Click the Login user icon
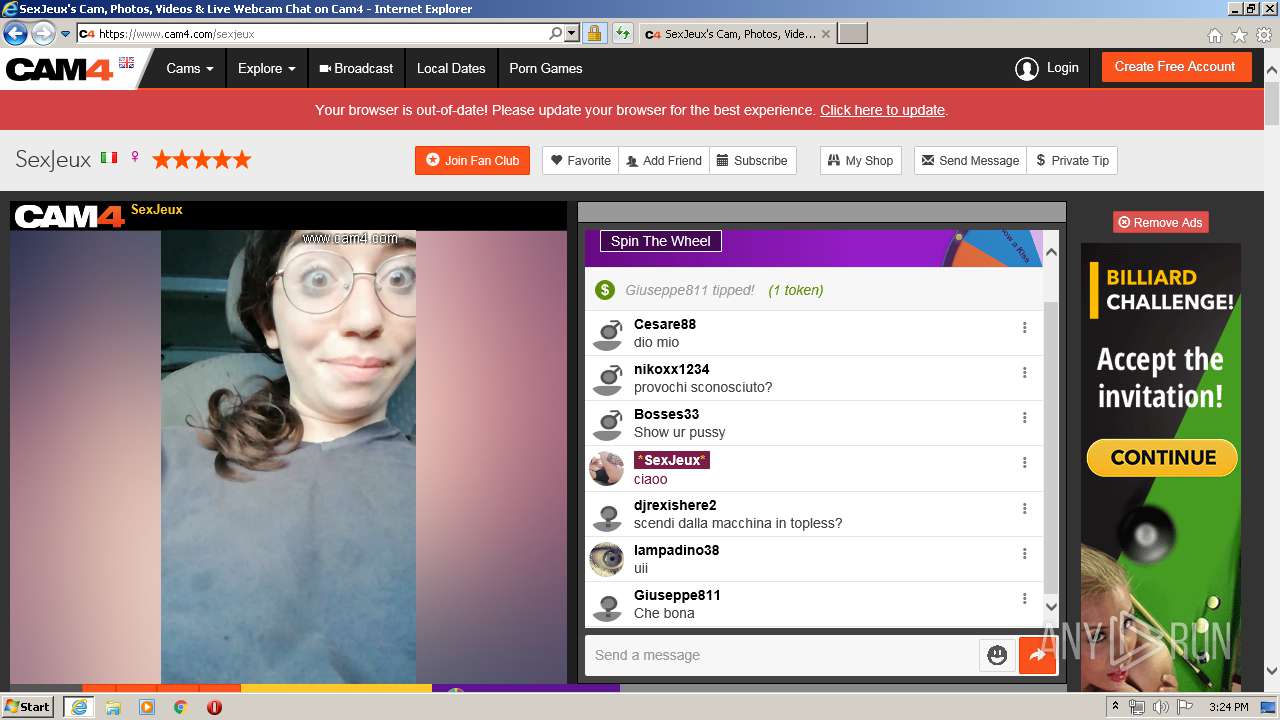1280x720 pixels. click(1026, 68)
